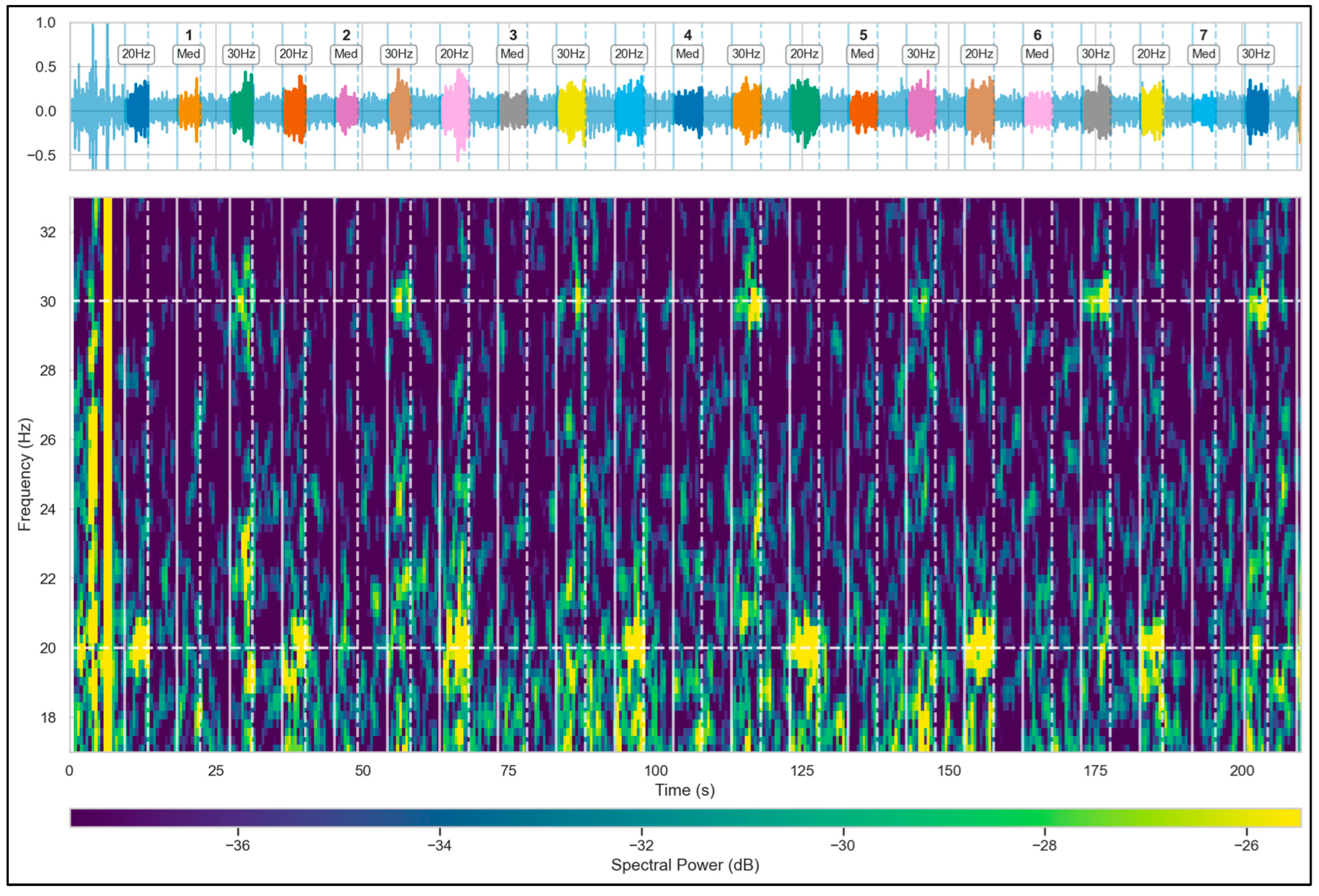Select the bold number 3 above the waveform
1319x896 pixels.
pos(512,35)
